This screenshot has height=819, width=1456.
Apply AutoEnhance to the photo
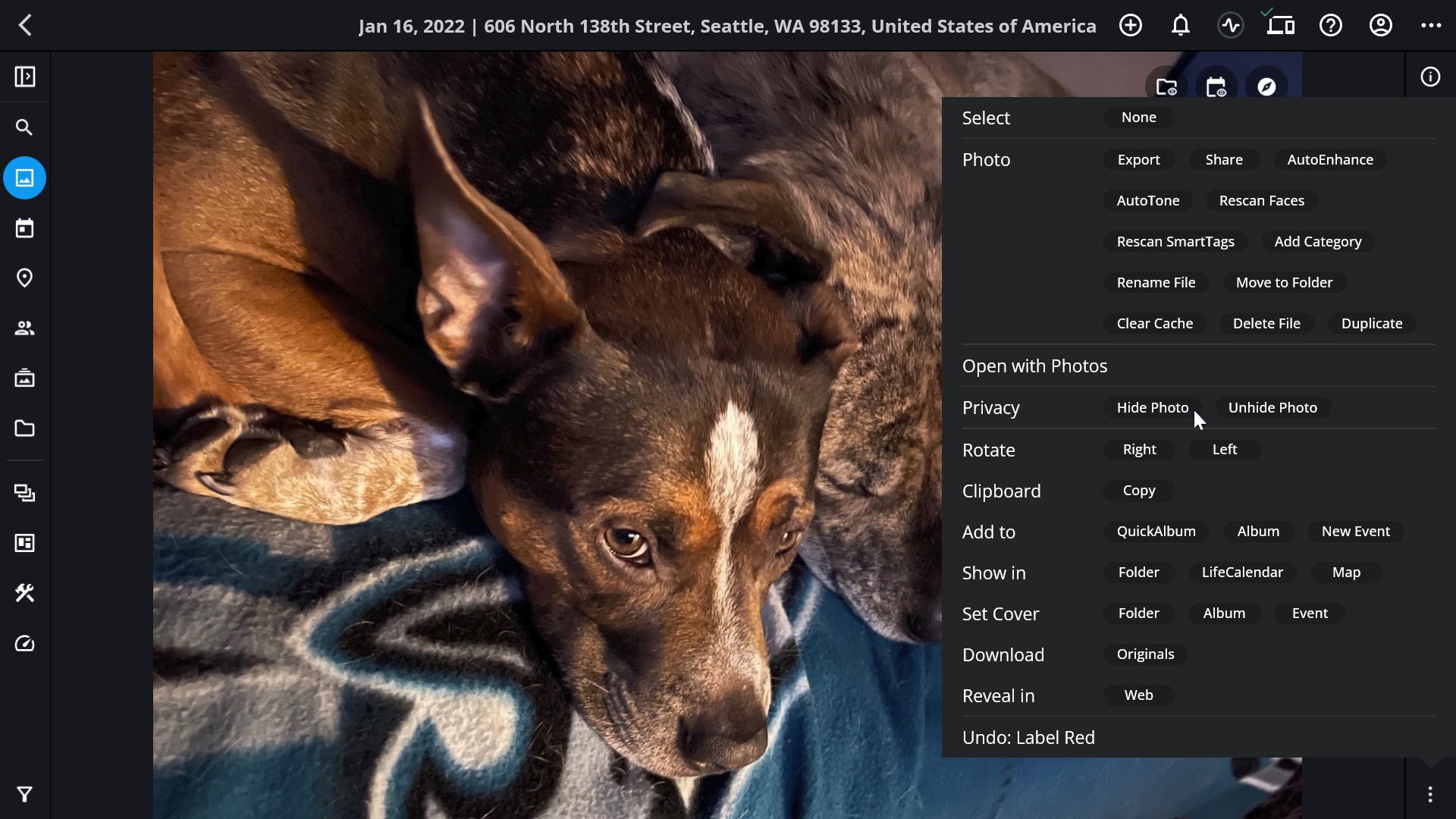tap(1330, 160)
